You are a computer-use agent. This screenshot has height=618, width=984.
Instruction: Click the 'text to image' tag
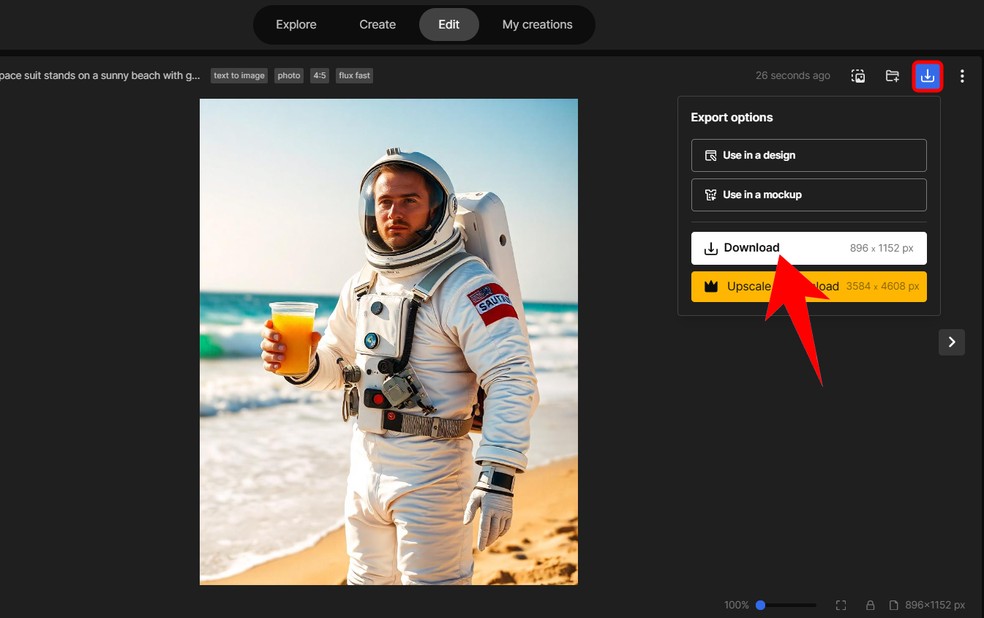pos(239,76)
